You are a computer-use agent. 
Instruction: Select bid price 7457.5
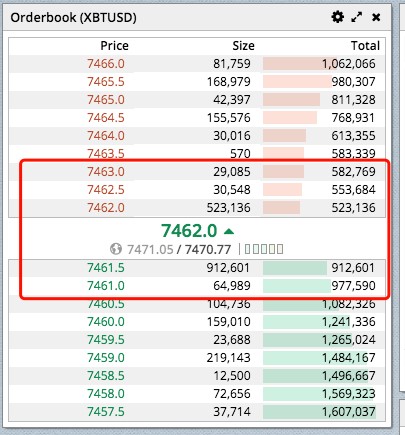(106, 412)
